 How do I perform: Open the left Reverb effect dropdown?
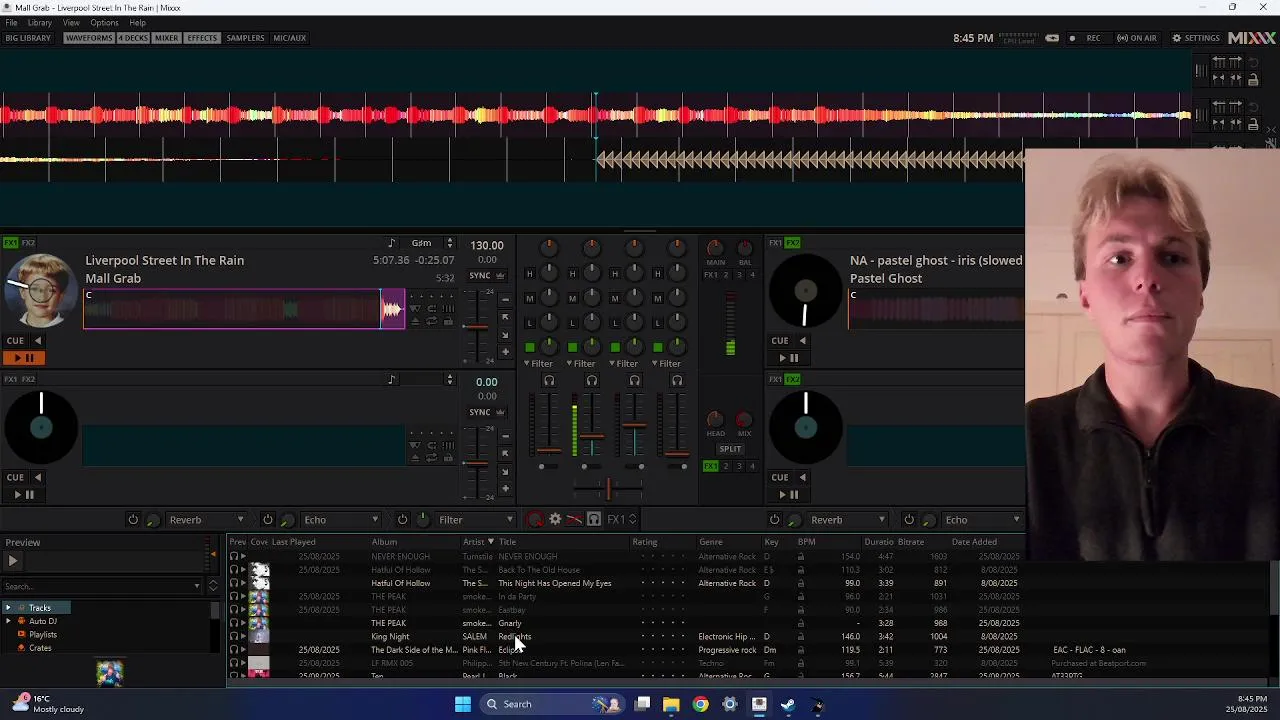tap(205, 520)
